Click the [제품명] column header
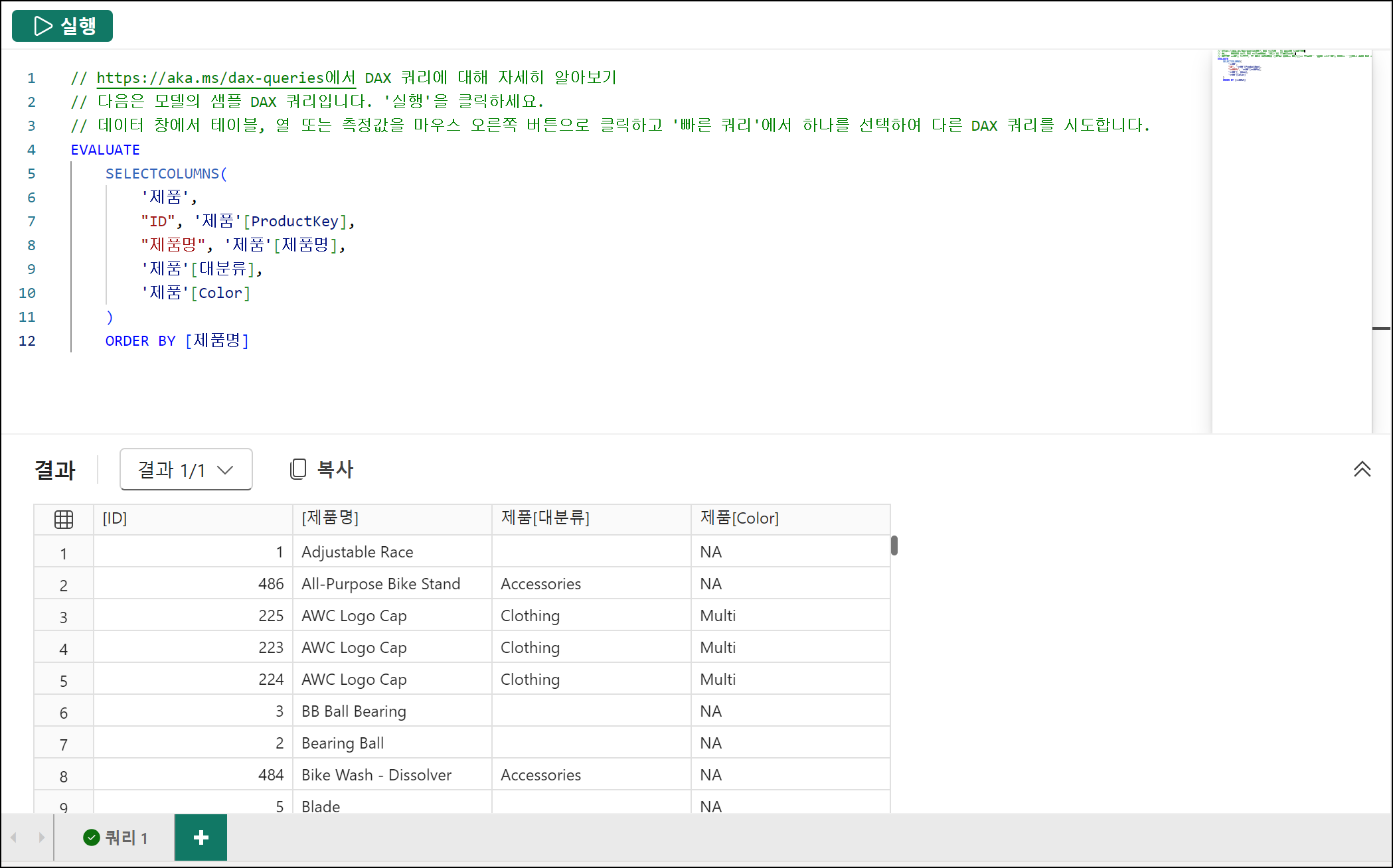 tap(392, 518)
